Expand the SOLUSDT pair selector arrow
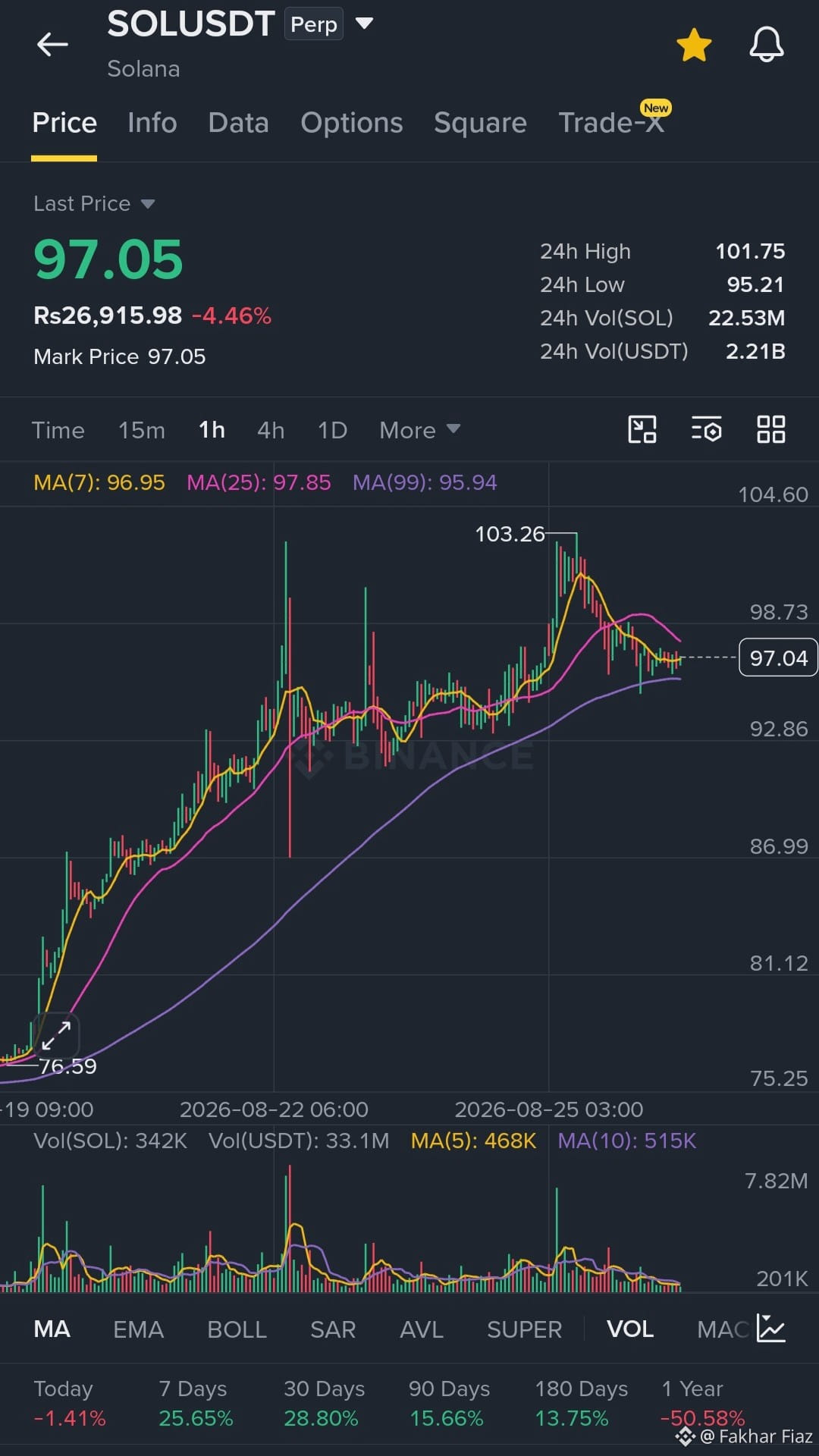This screenshot has height=1456, width=819. pos(365,24)
